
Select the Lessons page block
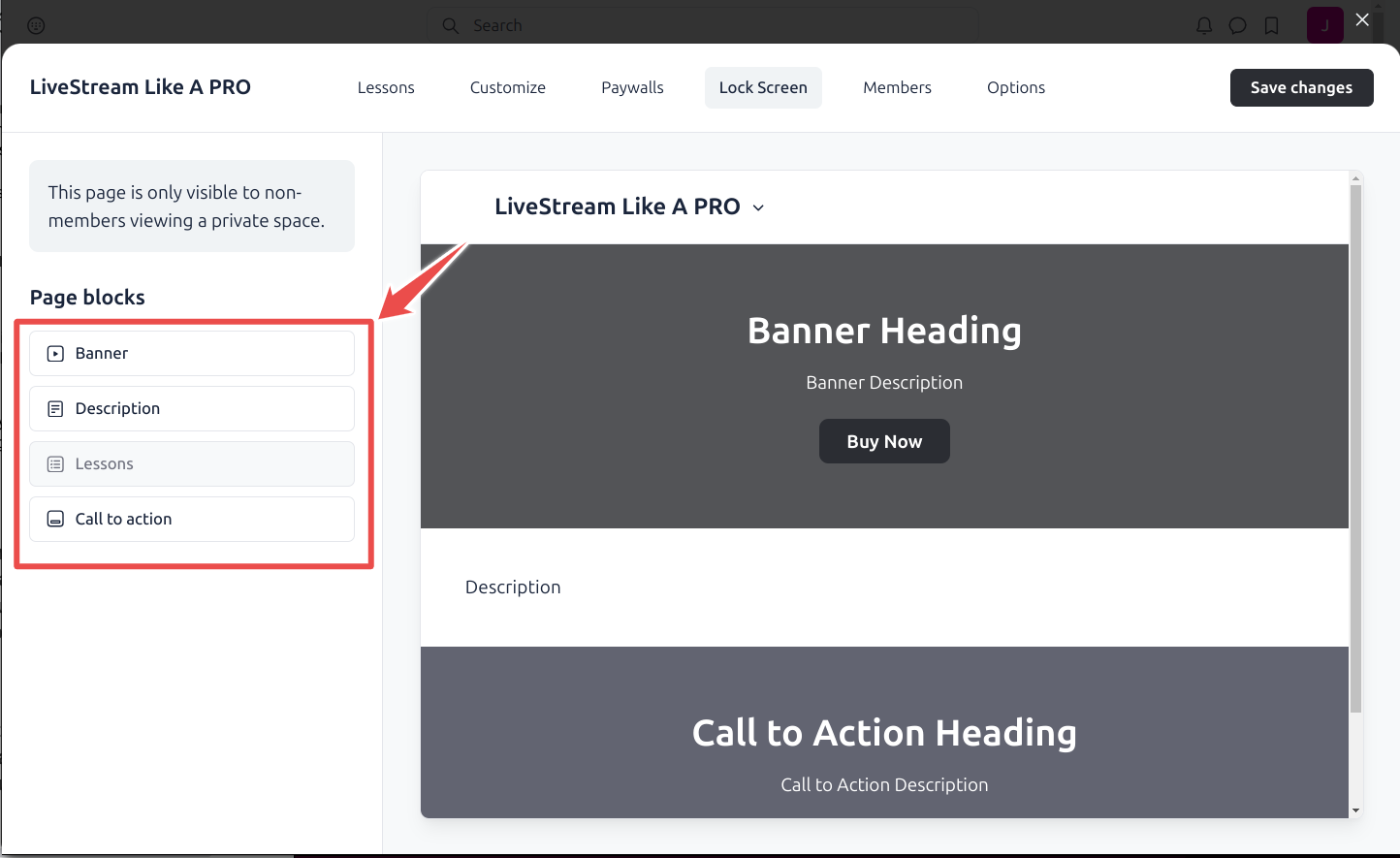pos(192,464)
